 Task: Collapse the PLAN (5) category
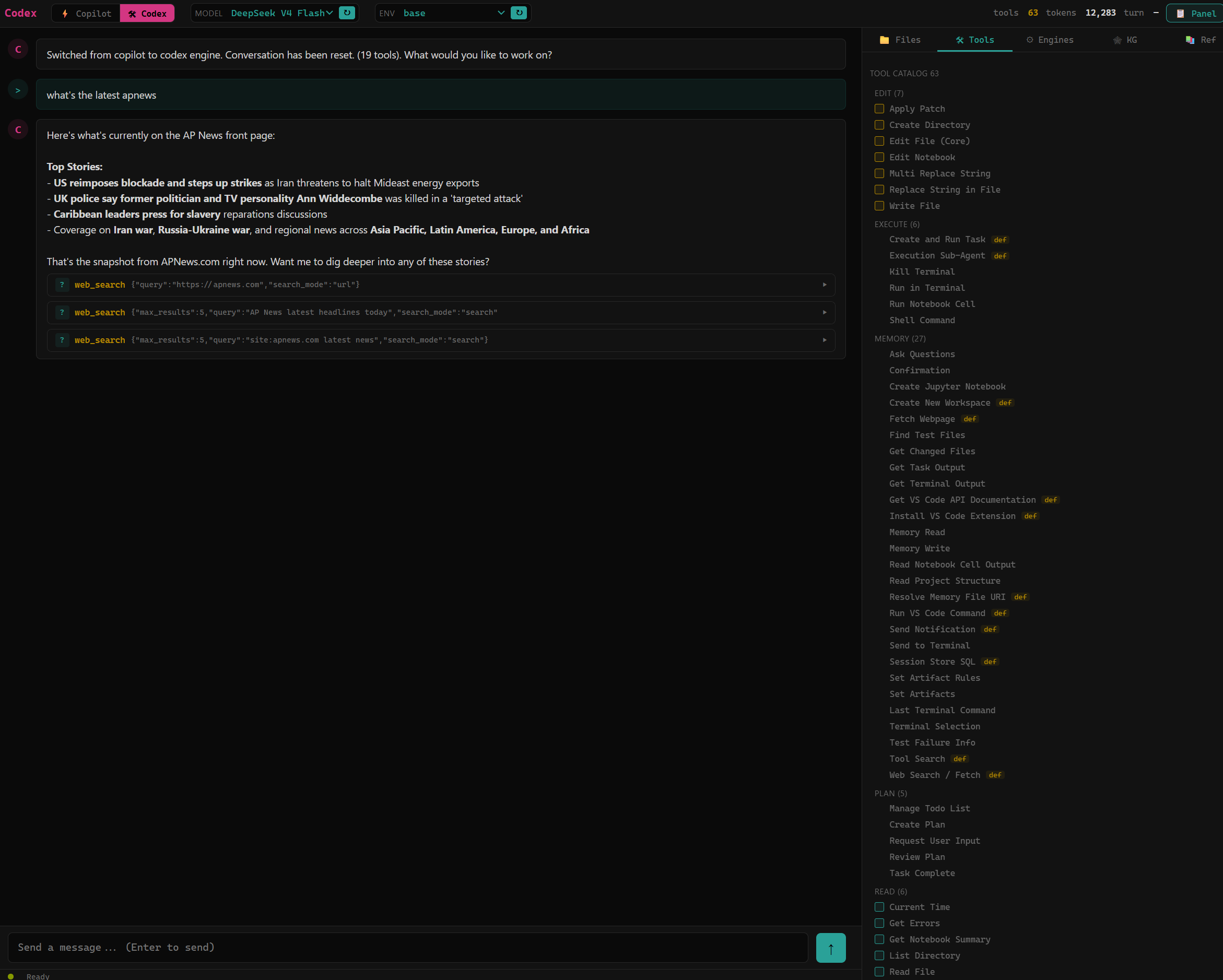[x=890, y=794]
